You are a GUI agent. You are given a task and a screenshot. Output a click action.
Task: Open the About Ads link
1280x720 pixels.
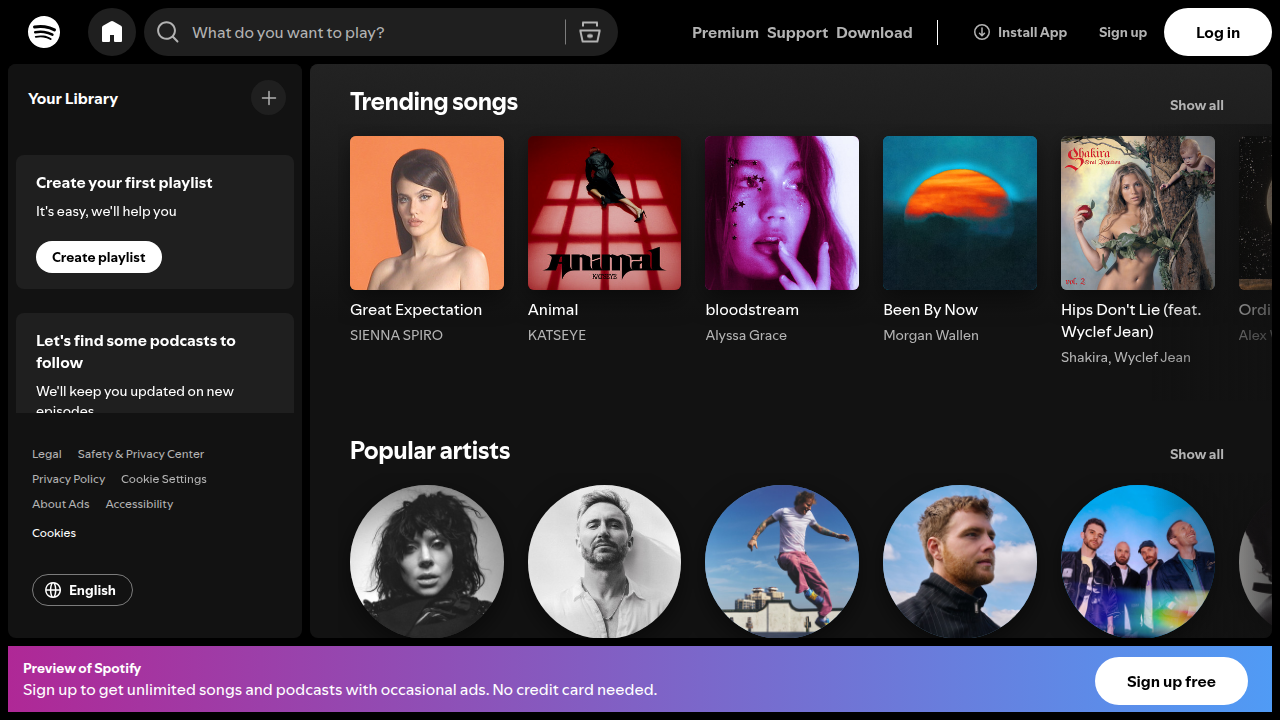[x=61, y=504]
